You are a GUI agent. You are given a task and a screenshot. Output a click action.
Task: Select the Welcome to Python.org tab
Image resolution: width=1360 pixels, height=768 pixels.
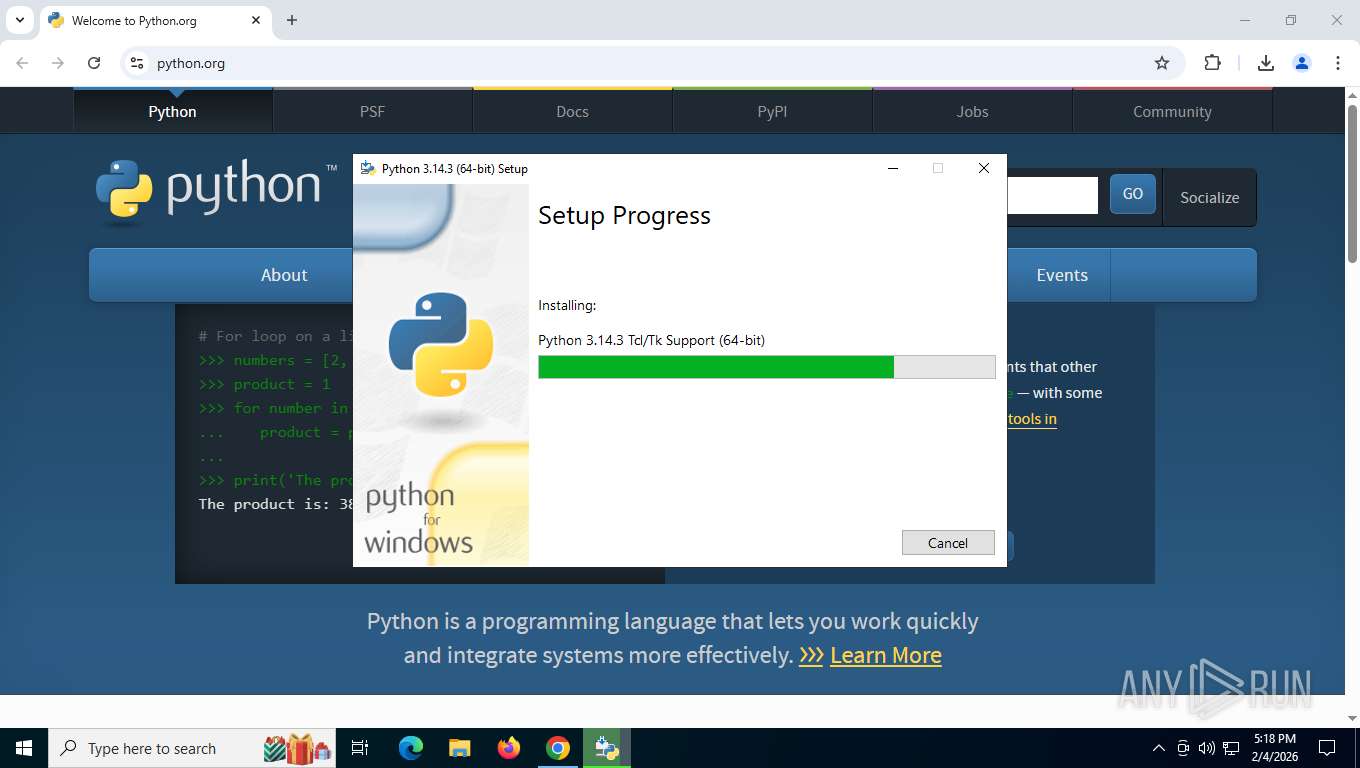[x=155, y=20]
